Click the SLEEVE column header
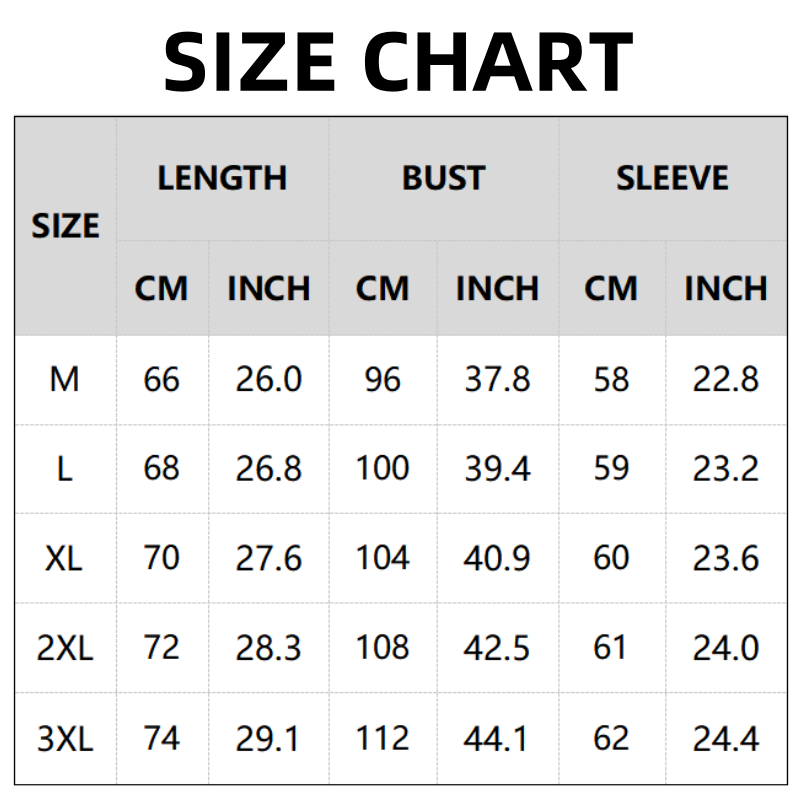This screenshot has width=800, height=800. point(672,178)
